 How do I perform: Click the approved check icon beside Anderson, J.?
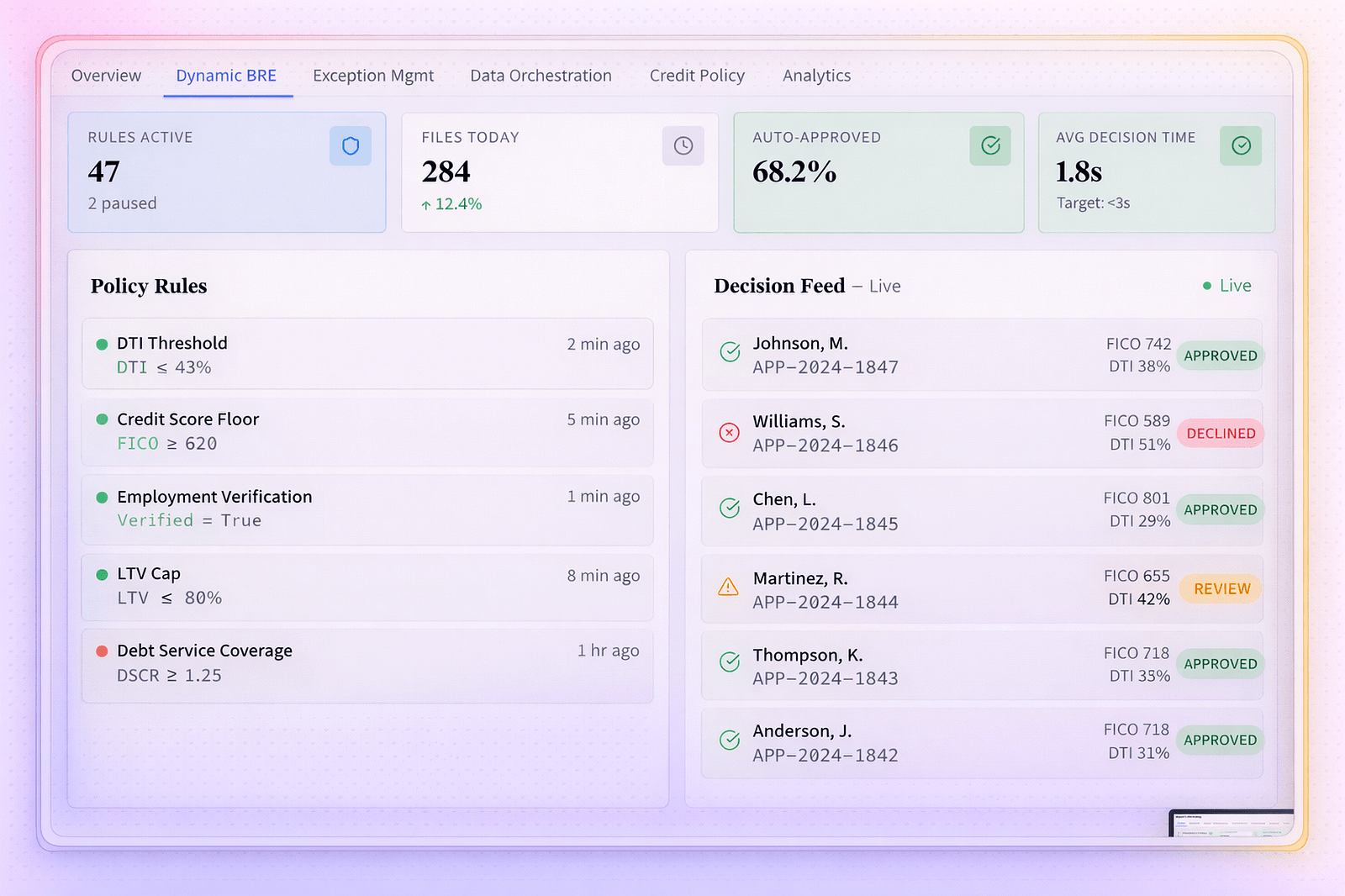(730, 740)
